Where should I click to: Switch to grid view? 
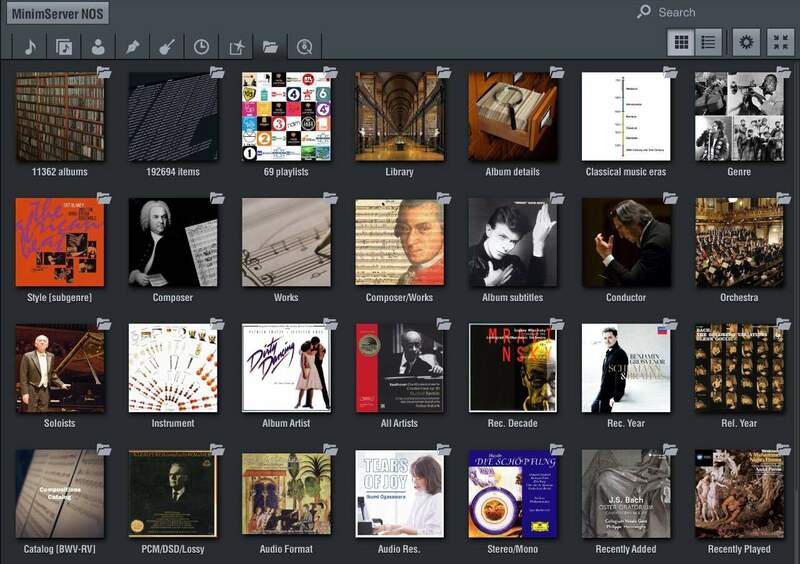click(682, 42)
